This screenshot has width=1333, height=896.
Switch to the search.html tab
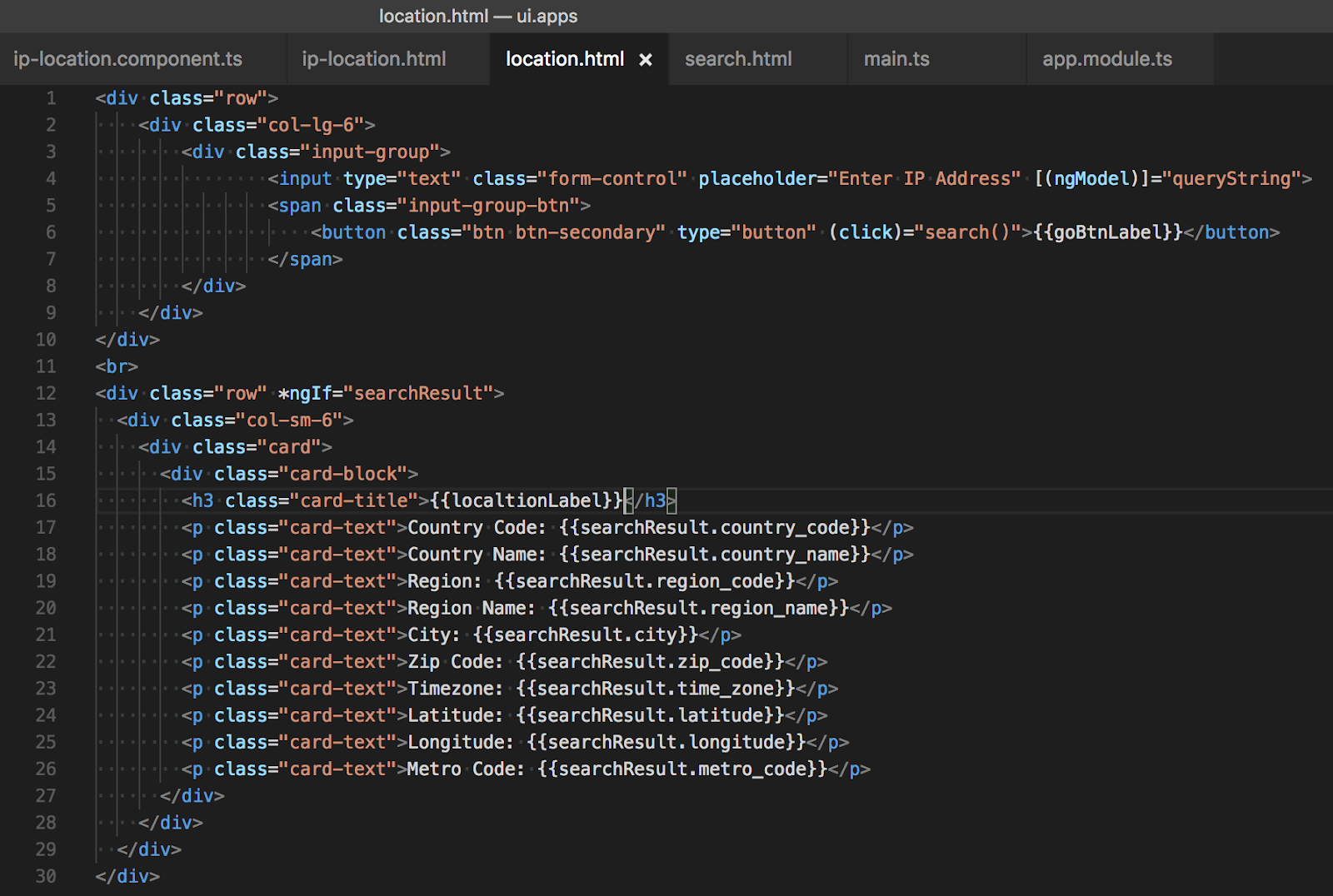(737, 59)
